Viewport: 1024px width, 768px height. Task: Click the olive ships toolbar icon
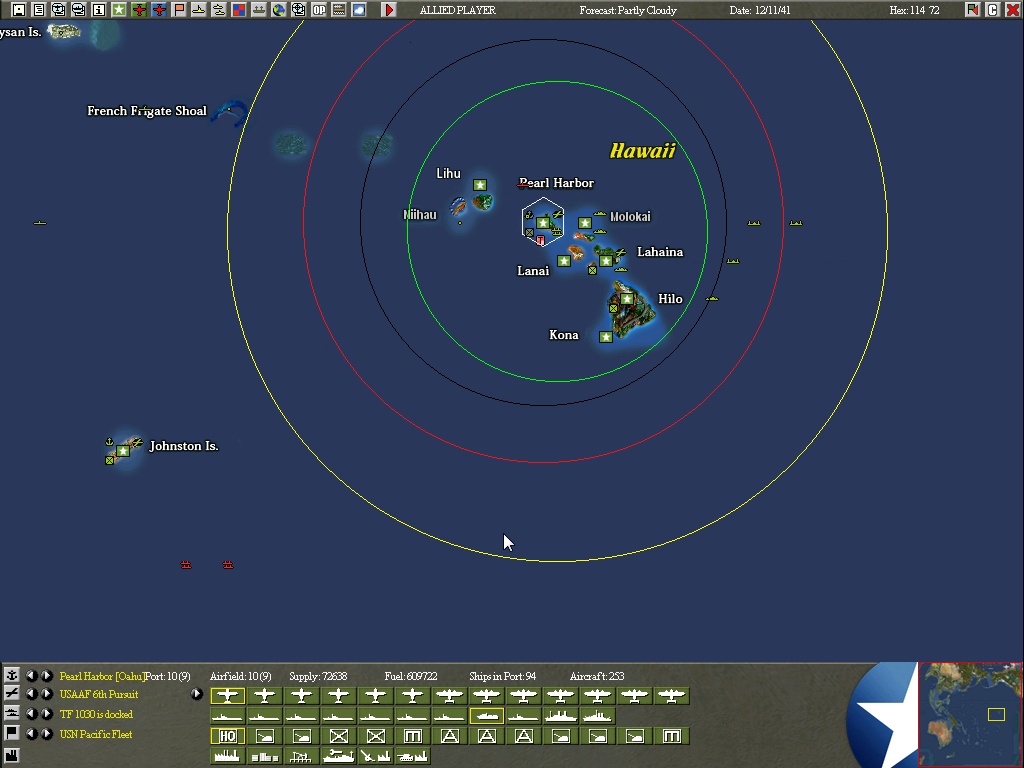259,10
